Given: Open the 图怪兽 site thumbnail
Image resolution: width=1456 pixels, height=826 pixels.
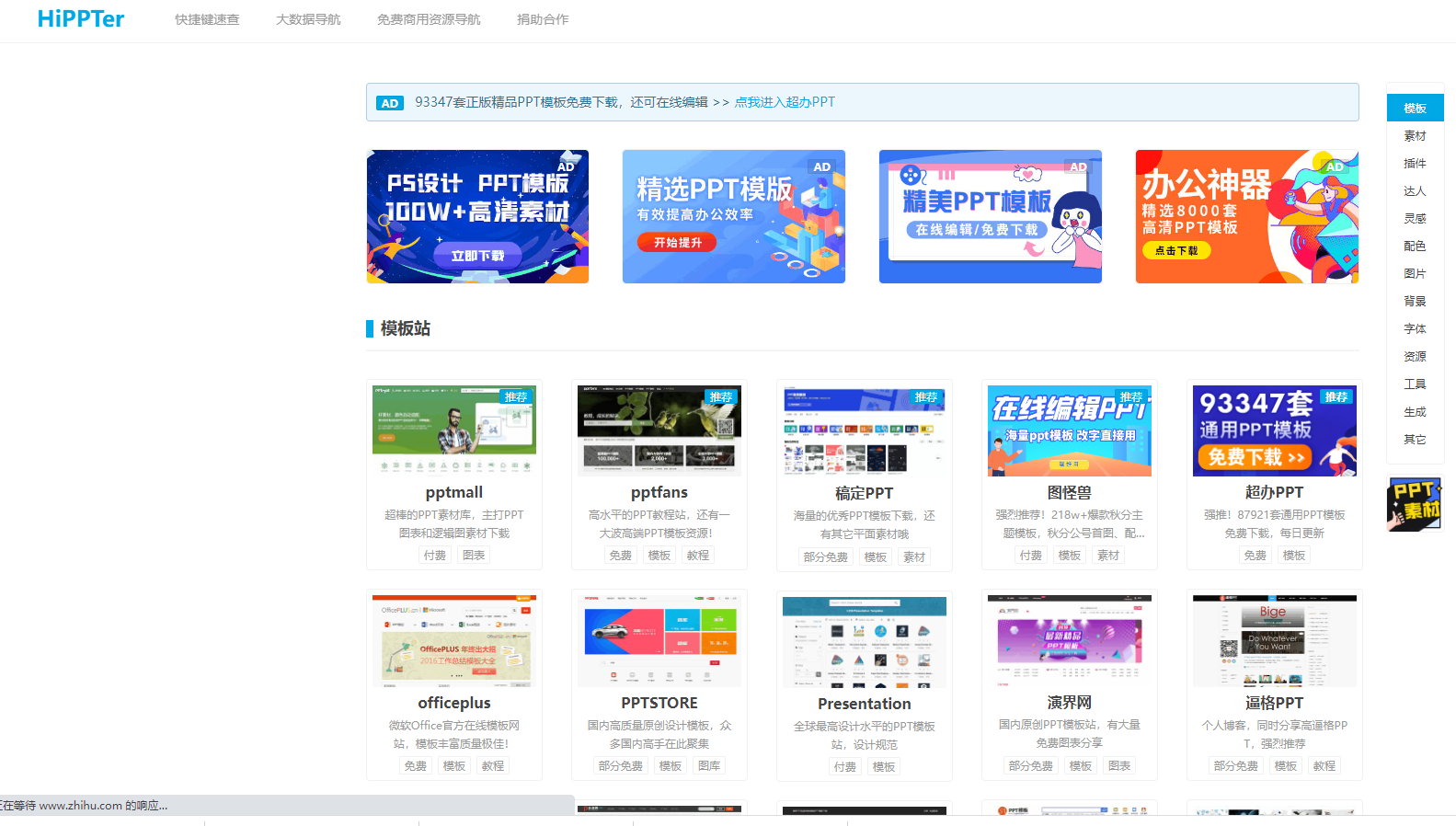Looking at the screenshot, I should coord(1070,430).
